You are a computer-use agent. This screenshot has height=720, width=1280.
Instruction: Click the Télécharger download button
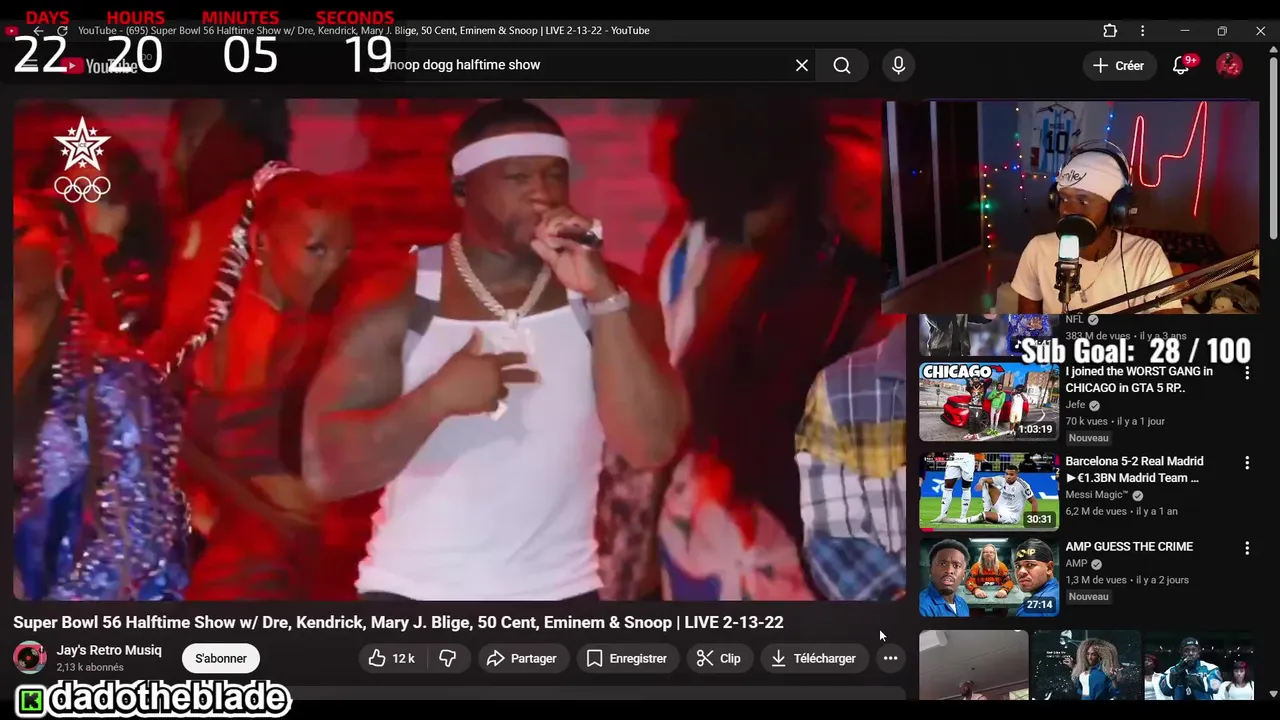tap(814, 658)
